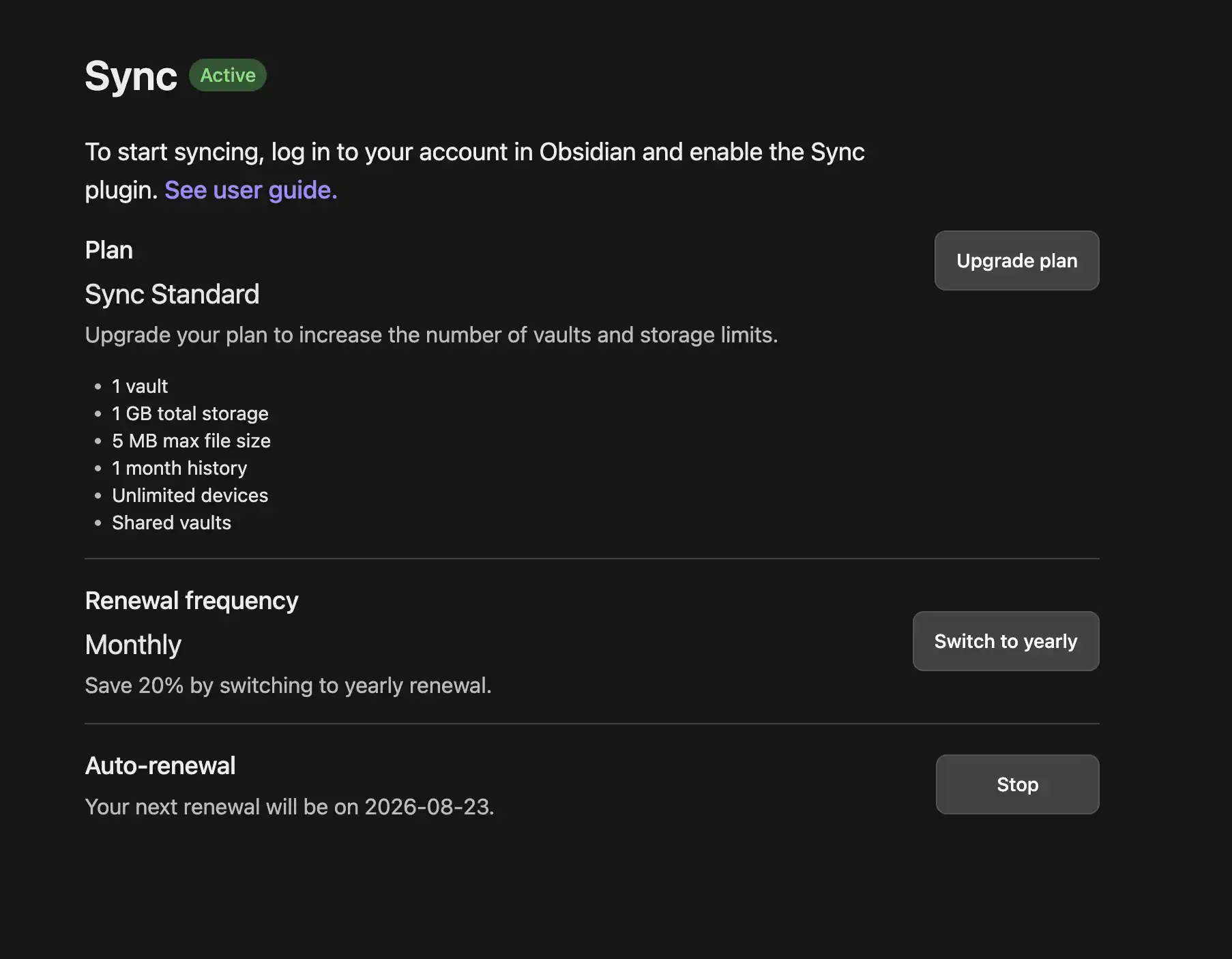1232x959 pixels.
Task: Select the Sync heading text
Action: pyautogui.click(x=131, y=76)
